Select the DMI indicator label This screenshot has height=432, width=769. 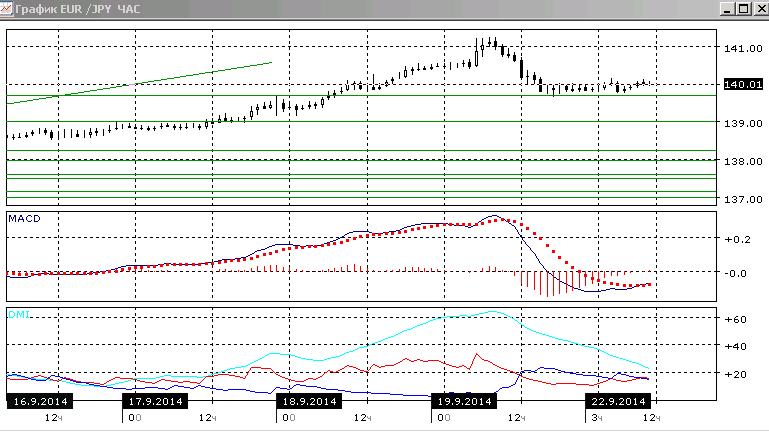(19, 314)
